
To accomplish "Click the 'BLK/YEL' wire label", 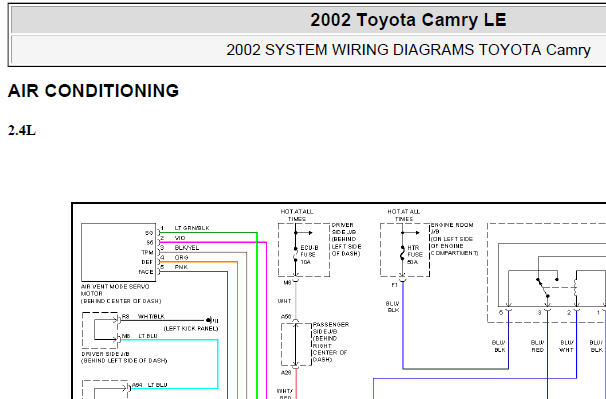I will tap(187, 248).
